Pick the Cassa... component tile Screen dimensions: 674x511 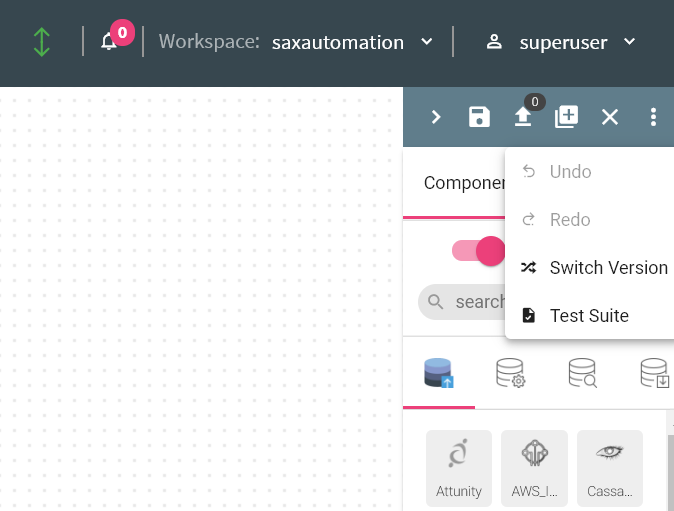coord(610,468)
